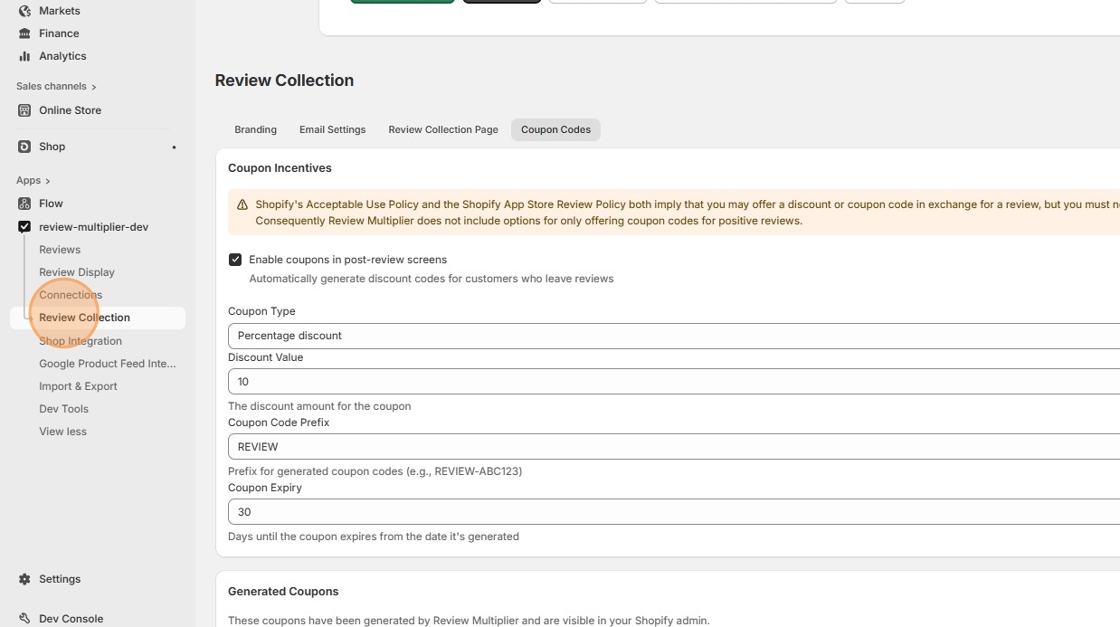The image size is (1120, 627).
Task: Open the Markets icon in sidebar
Action: (24, 11)
